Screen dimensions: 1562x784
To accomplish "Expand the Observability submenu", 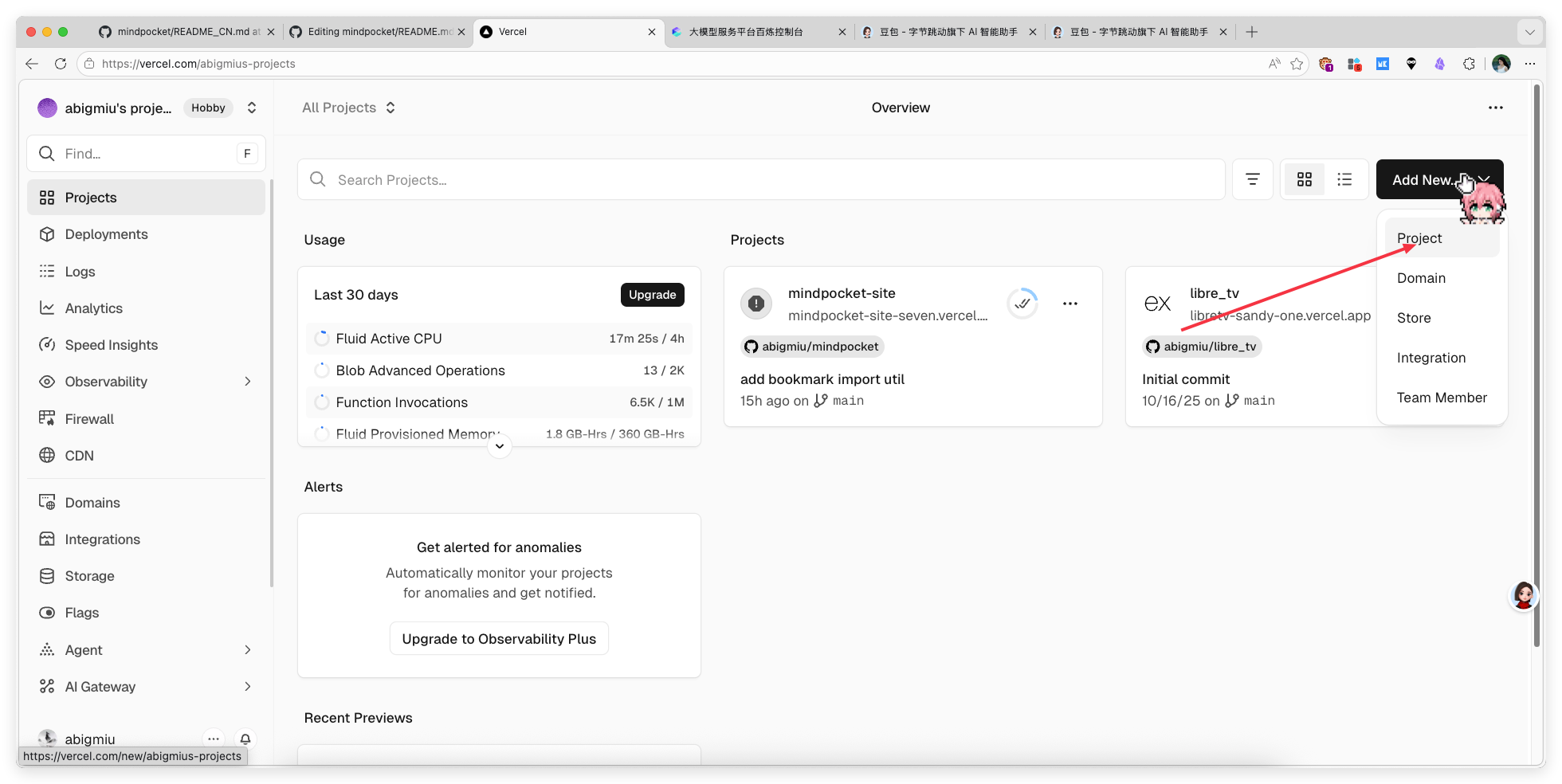I will (x=247, y=382).
